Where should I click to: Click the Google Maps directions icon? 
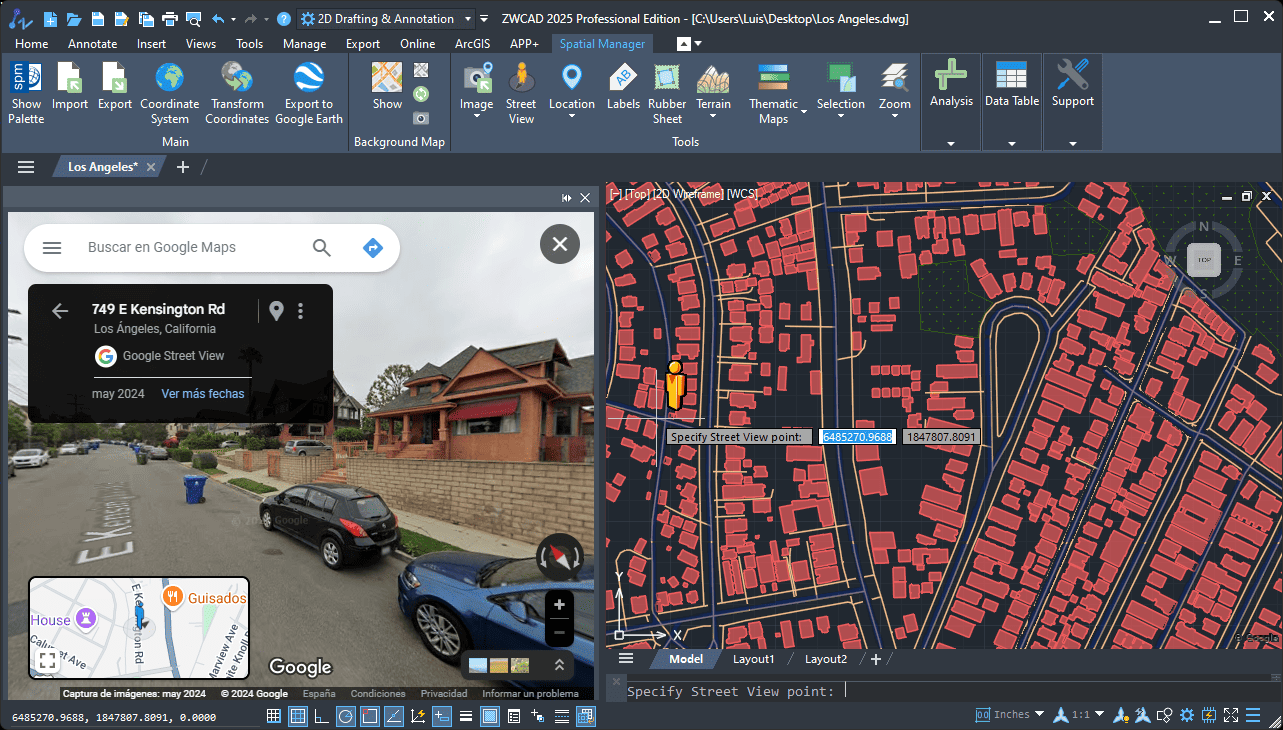click(x=373, y=247)
